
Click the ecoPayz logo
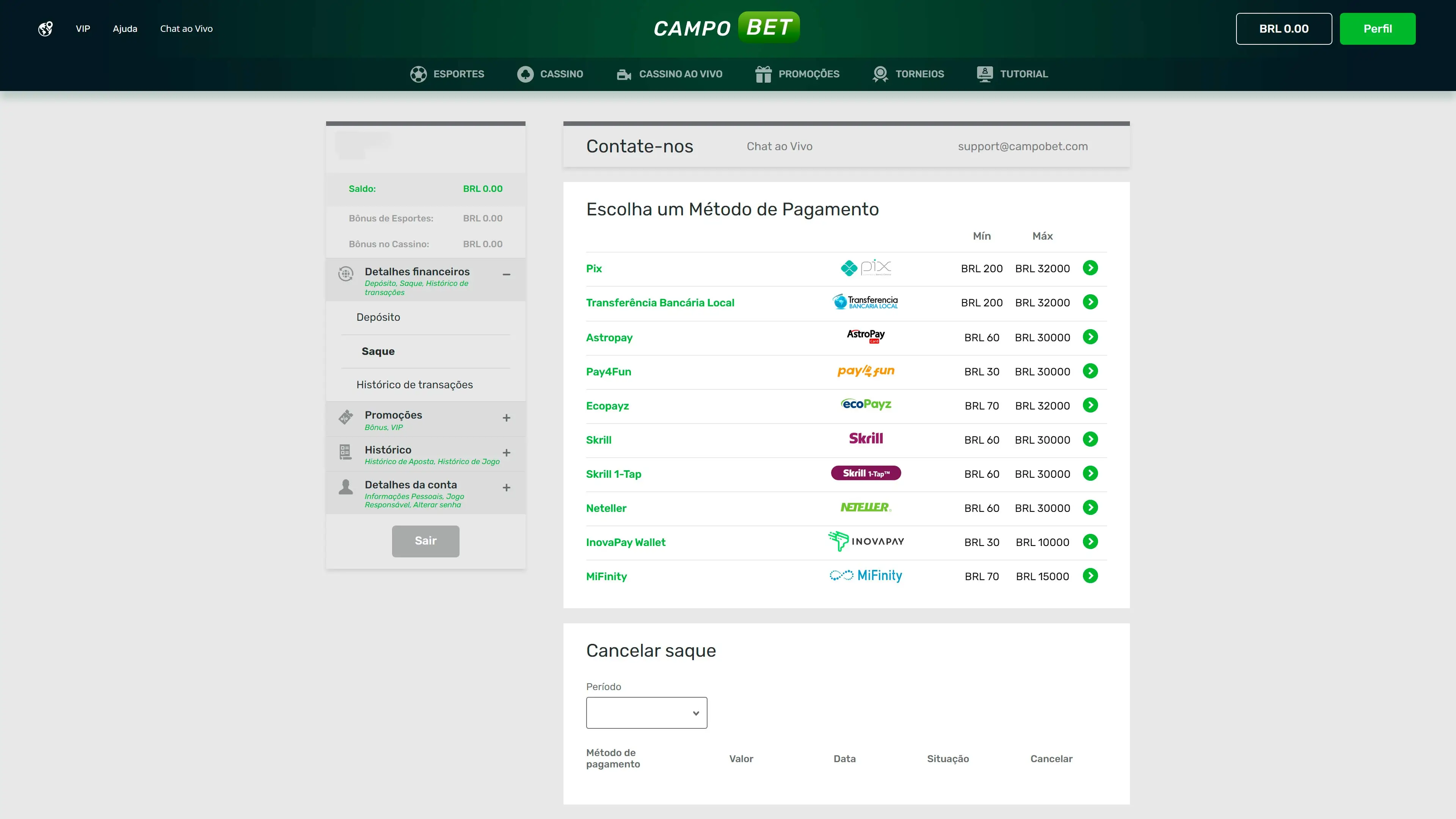click(x=866, y=405)
